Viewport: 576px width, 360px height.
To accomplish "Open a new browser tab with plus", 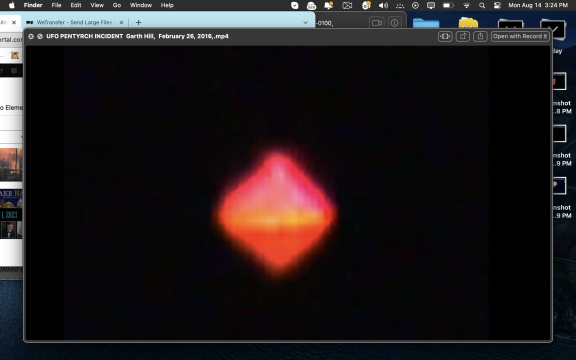I will pyautogui.click(x=138, y=22).
